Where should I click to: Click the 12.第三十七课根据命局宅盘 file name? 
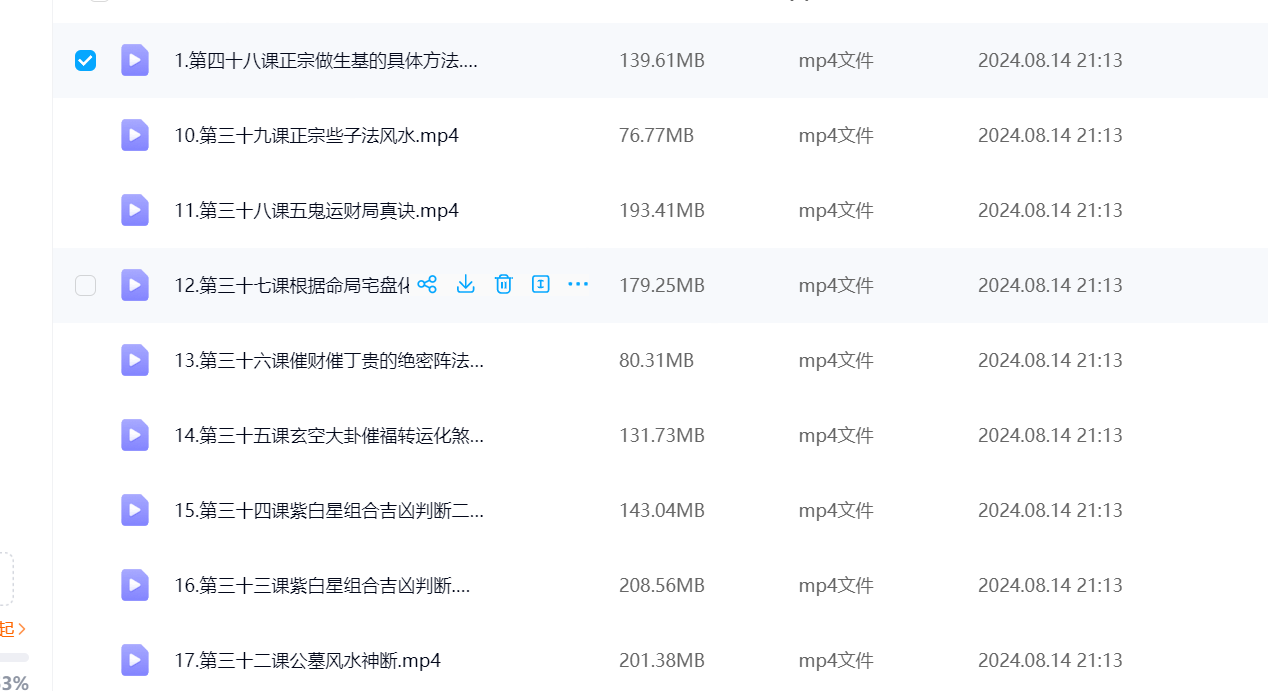pos(291,285)
